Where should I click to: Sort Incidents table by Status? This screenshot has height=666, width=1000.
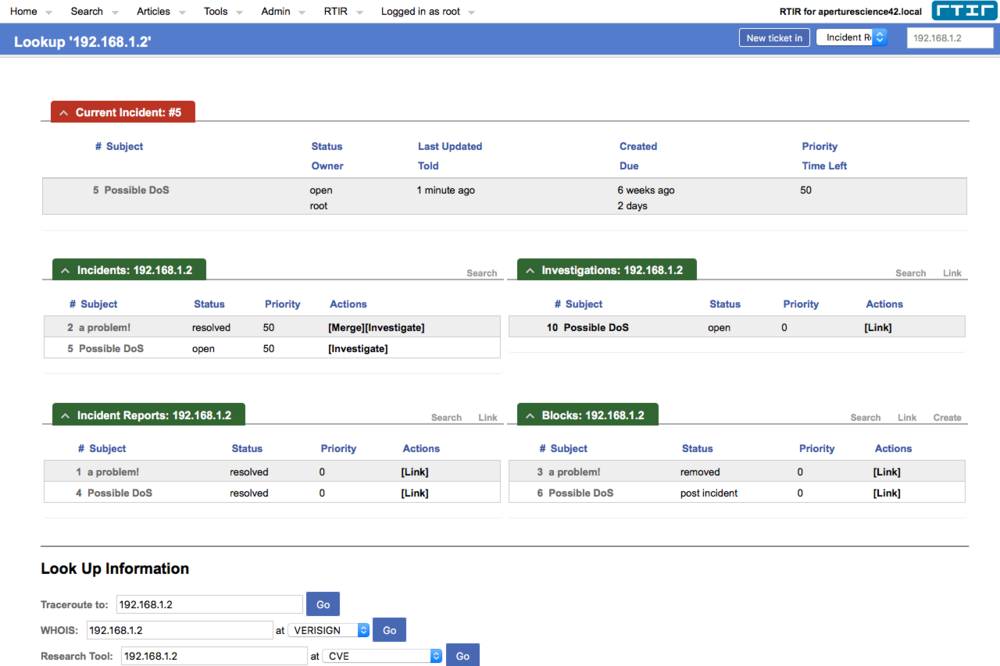[209, 304]
